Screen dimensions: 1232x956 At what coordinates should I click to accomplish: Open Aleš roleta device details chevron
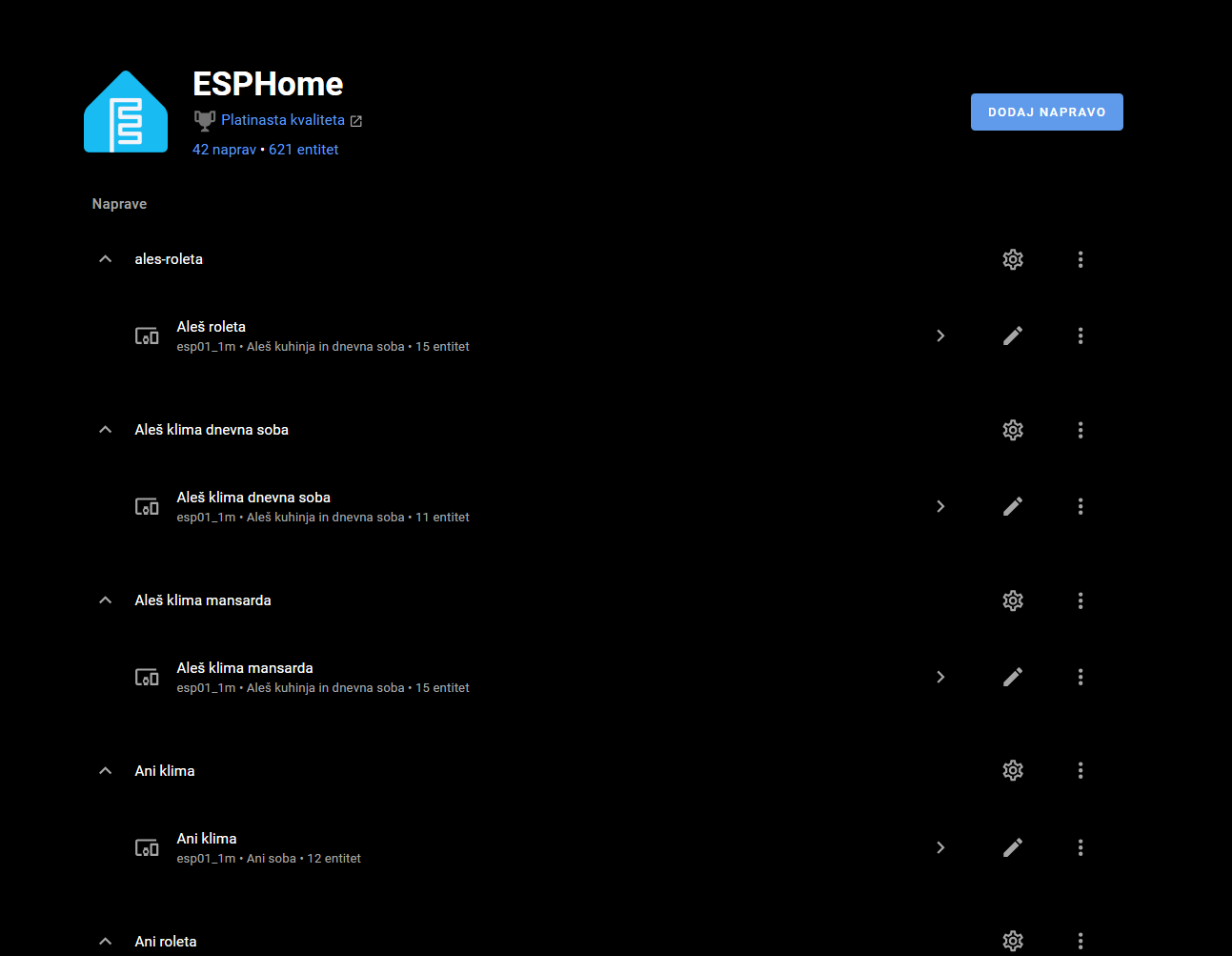[940, 336]
